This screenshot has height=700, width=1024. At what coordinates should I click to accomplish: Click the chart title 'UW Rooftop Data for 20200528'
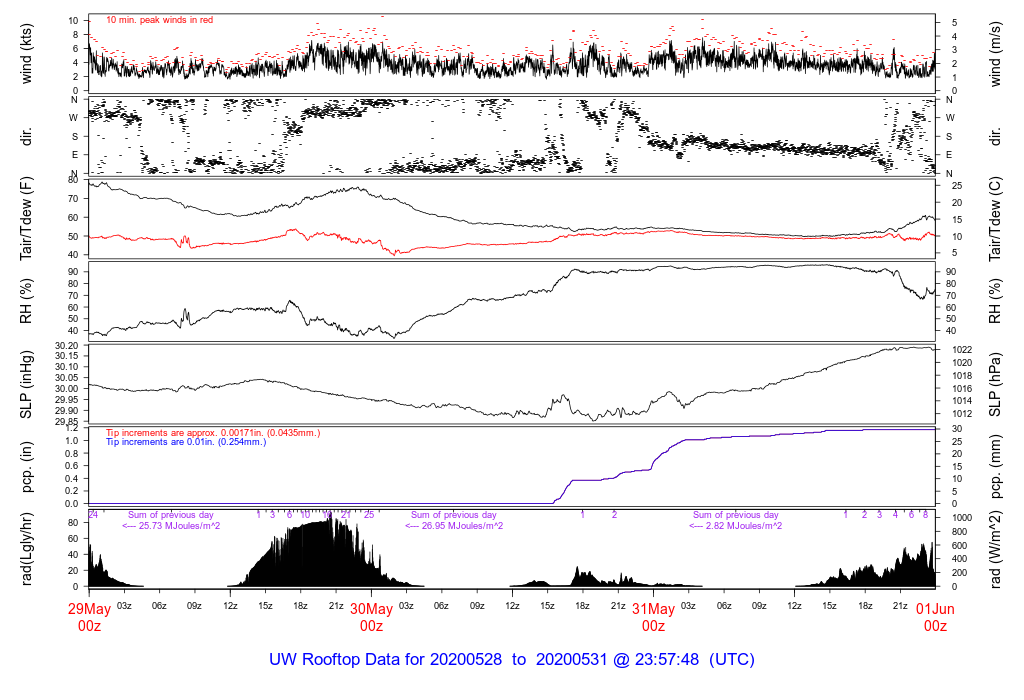[385, 659]
